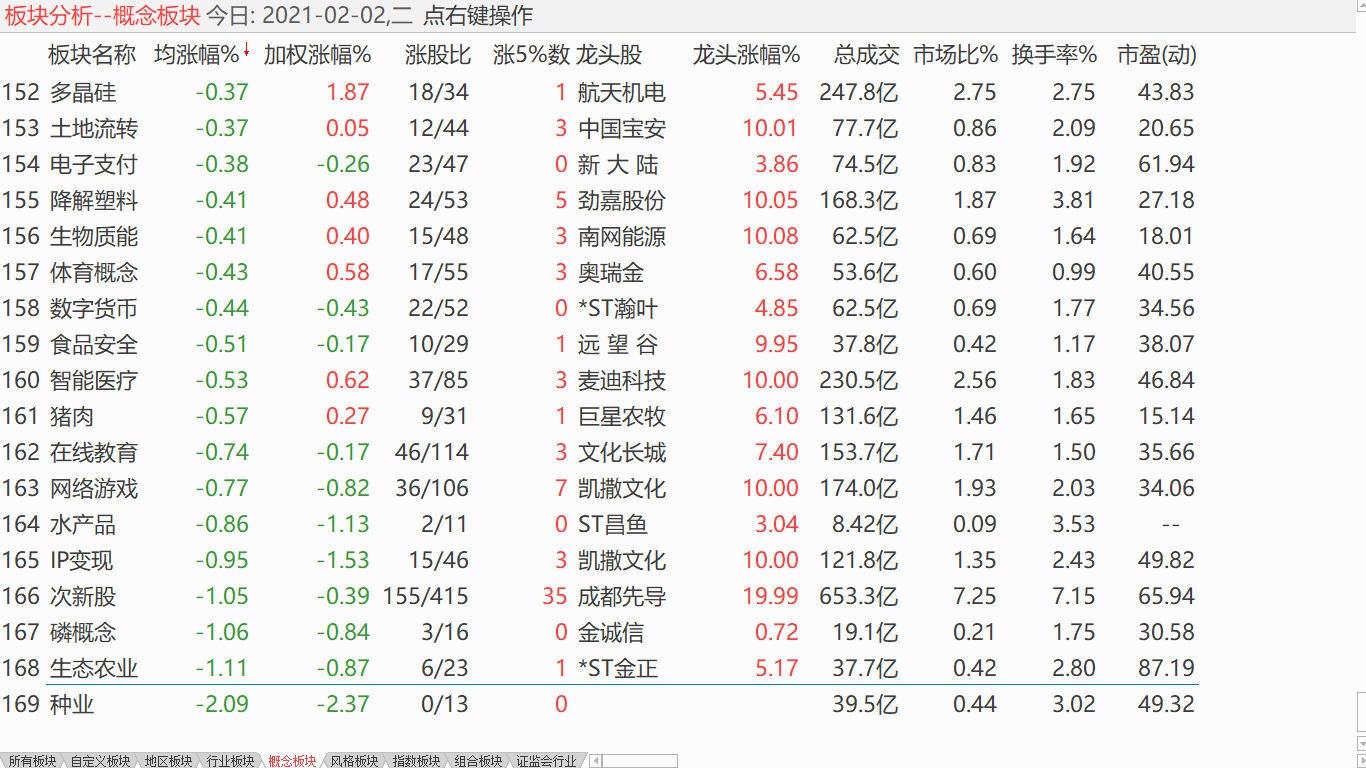Viewport: 1366px width, 768px height.
Task: Click leading stock 金诚信
Action: [x=611, y=632]
